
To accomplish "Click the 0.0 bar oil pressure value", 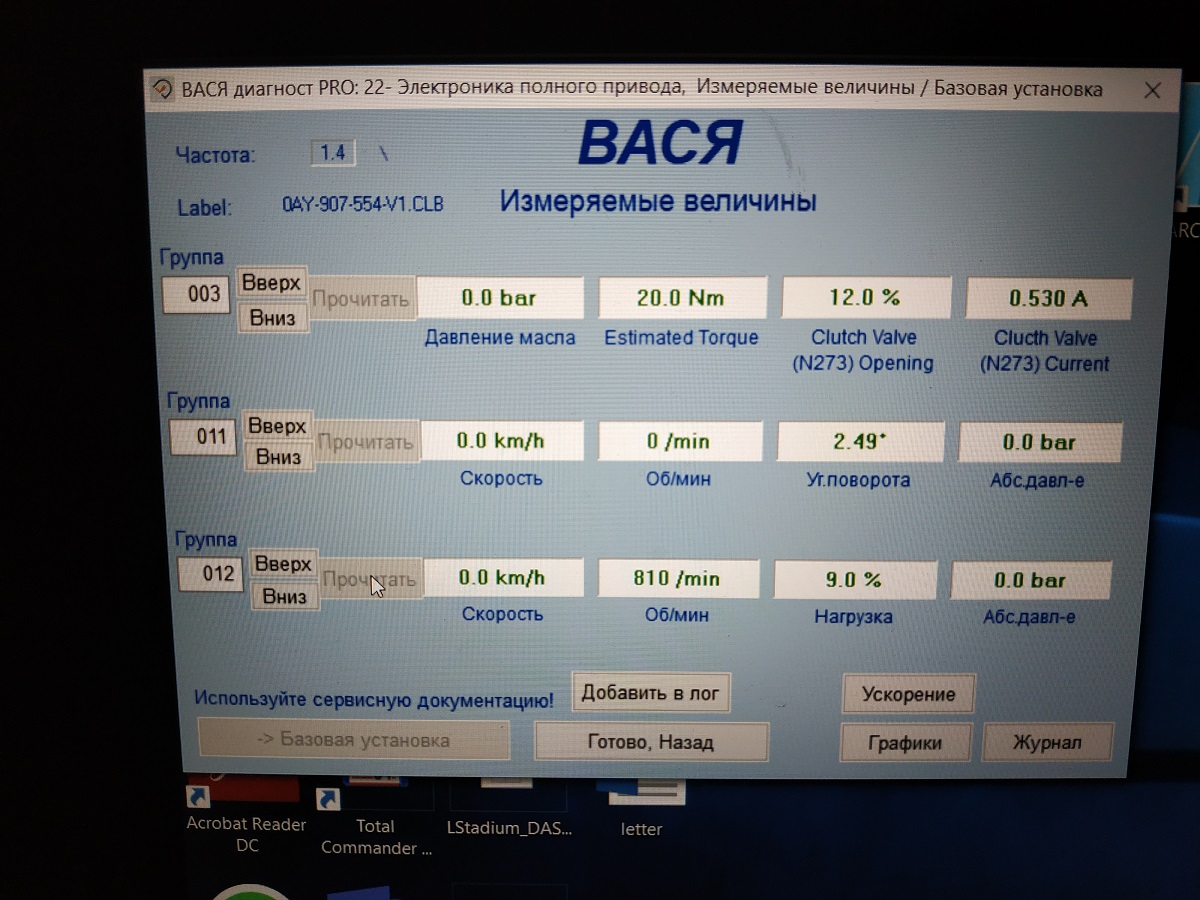I will click(x=499, y=298).
